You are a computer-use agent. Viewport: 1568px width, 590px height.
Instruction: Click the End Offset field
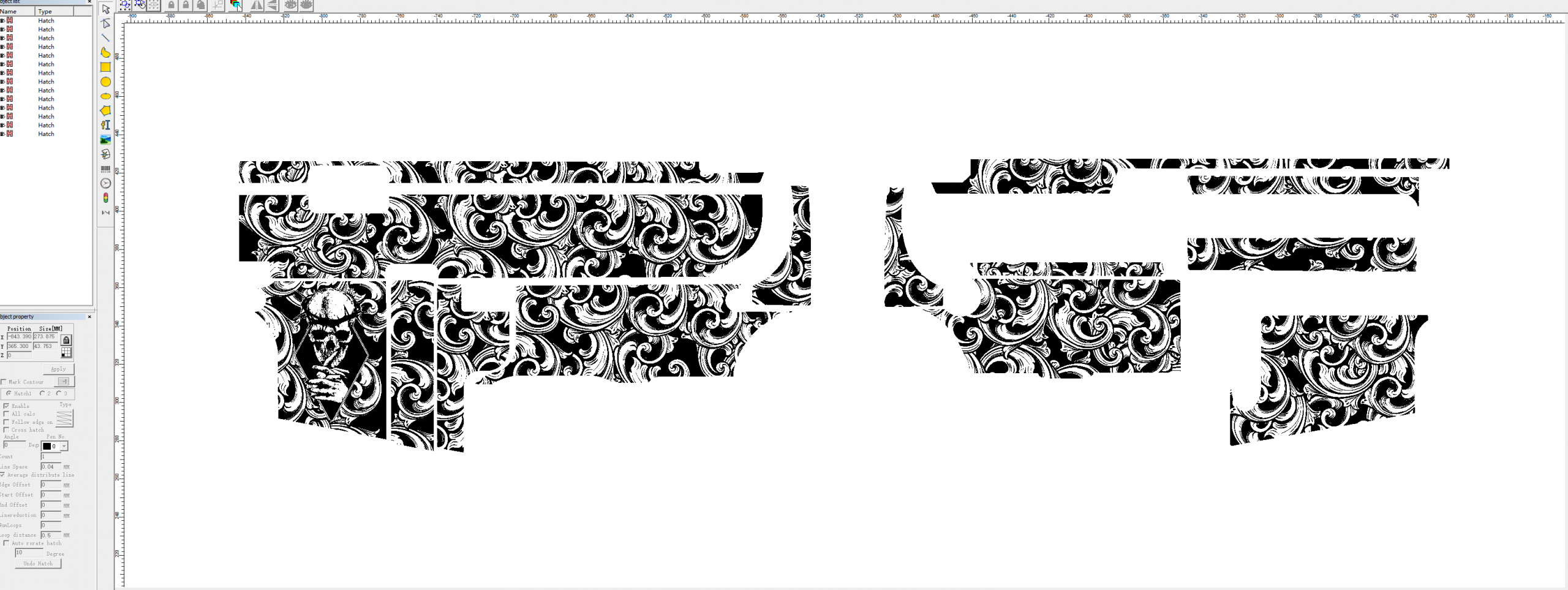pyautogui.click(x=50, y=505)
